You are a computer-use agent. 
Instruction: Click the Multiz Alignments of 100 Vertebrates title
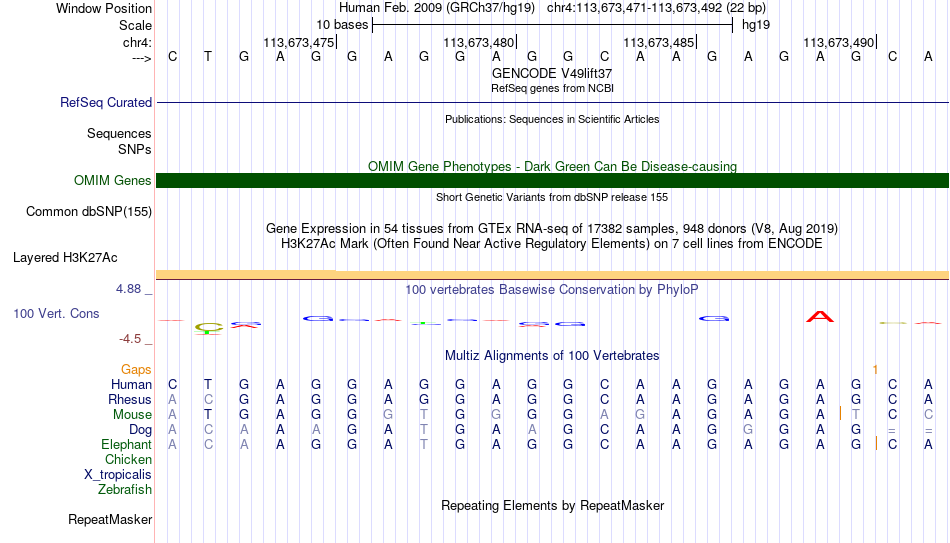point(552,356)
